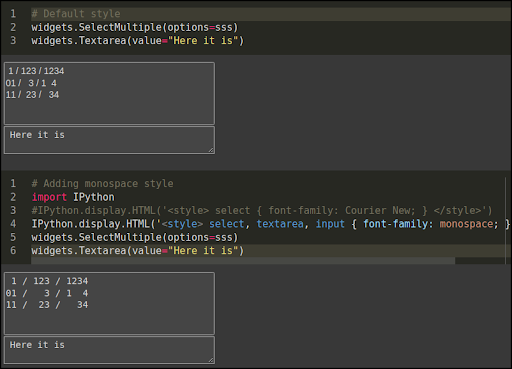Click the horizontal scrollbar of second code cell
The width and height of the screenshot is (512, 369).
click(x=243, y=261)
